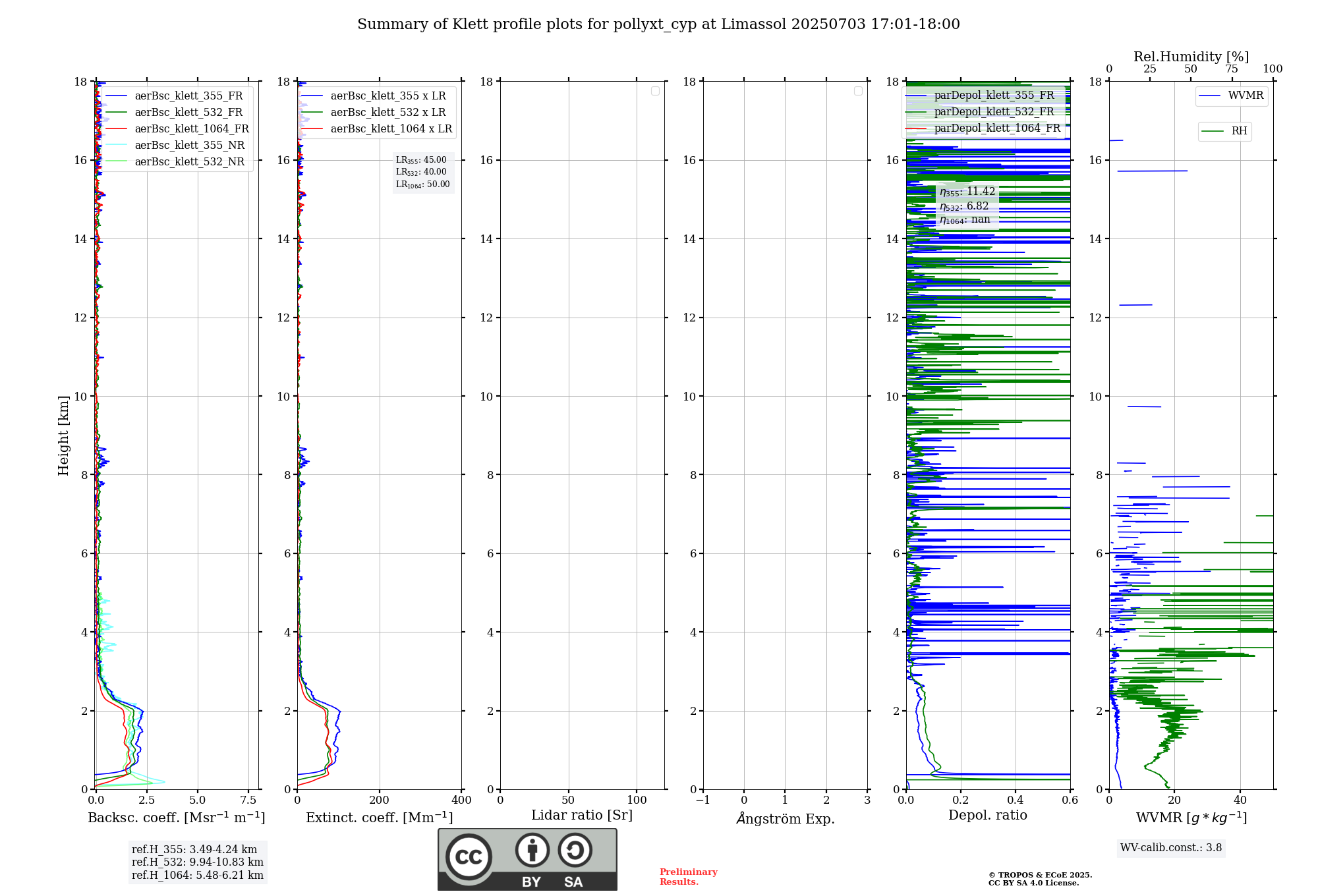Click the η532: 6.82 annotation

(964, 206)
